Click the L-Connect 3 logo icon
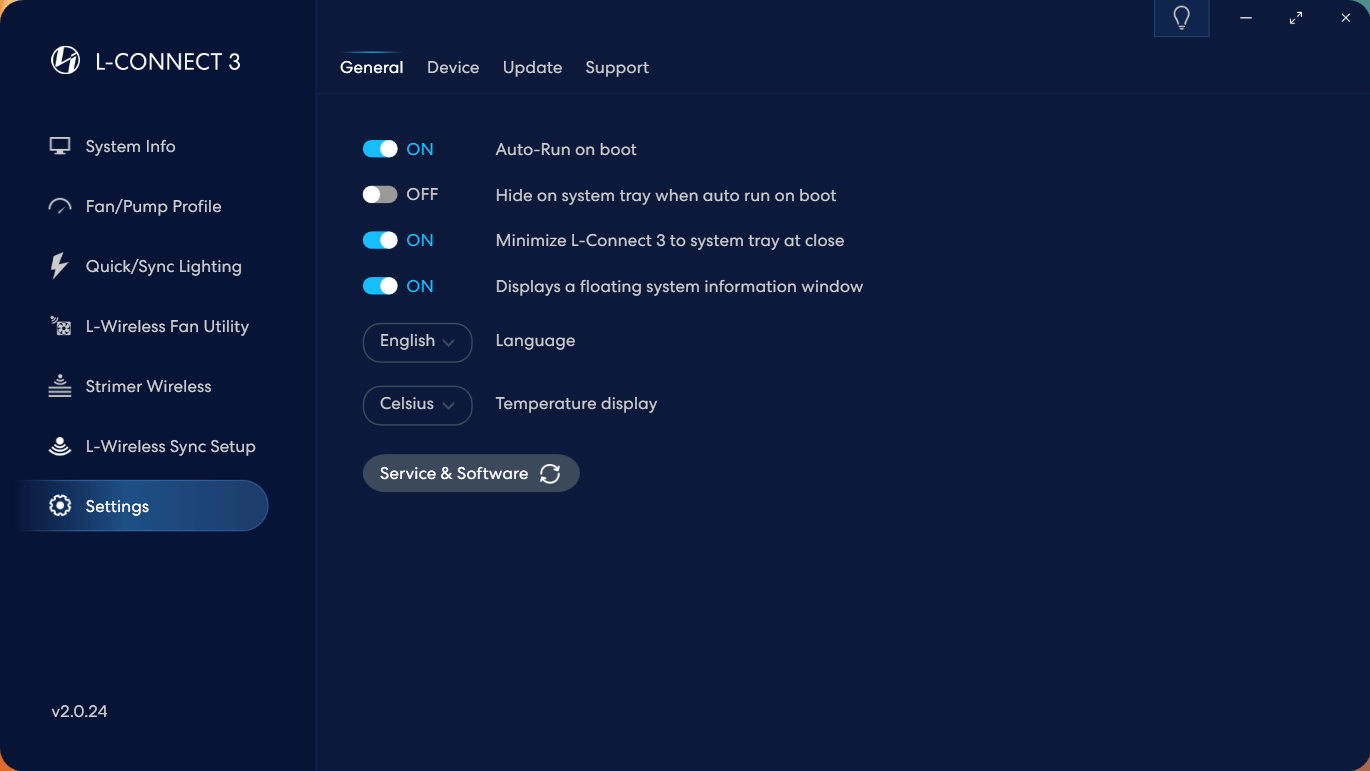1370x771 pixels. click(66, 61)
